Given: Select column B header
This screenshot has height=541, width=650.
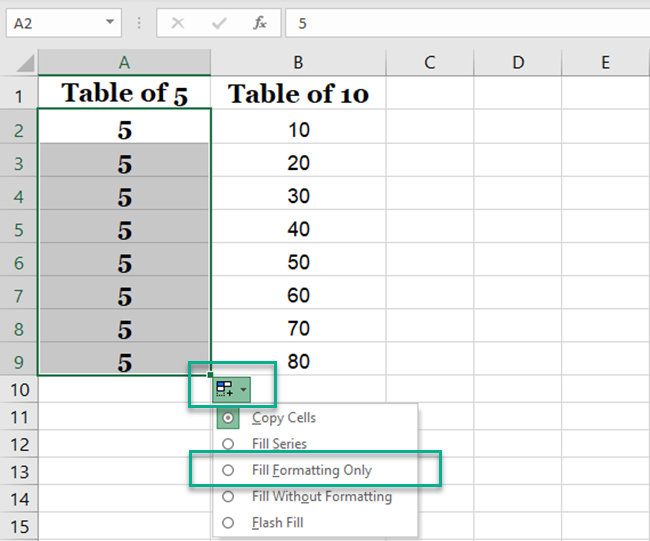Looking at the screenshot, I should (298, 62).
